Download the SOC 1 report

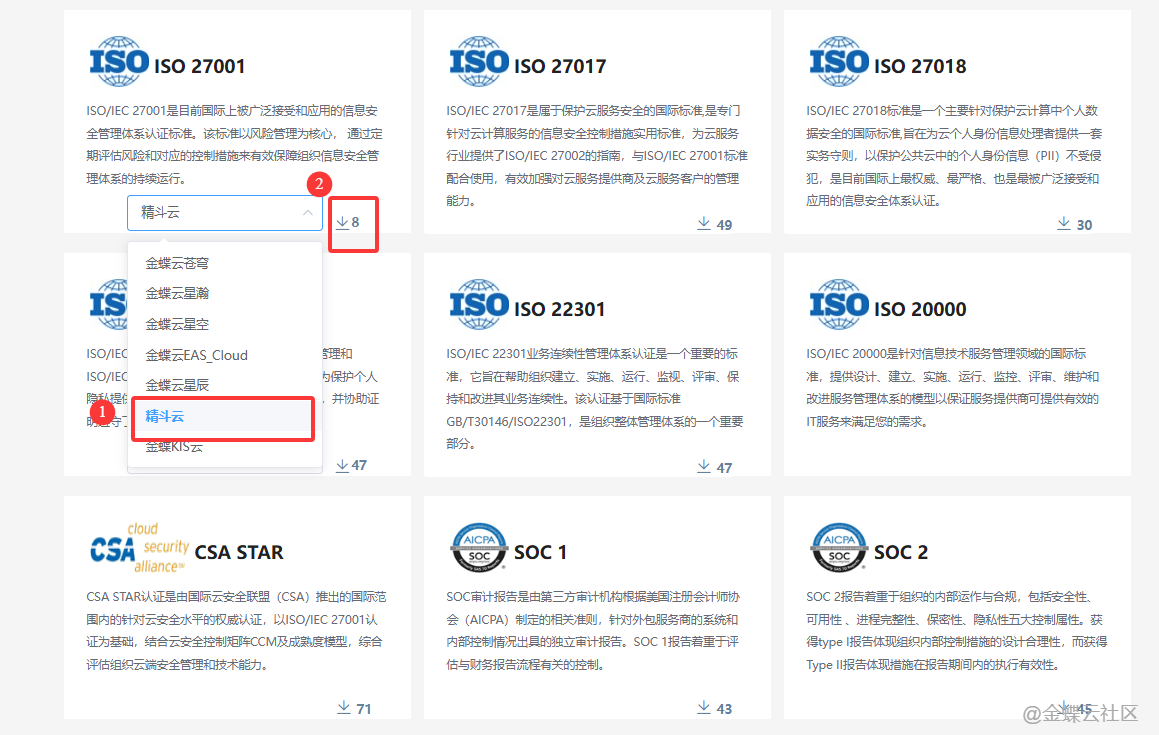coord(704,708)
